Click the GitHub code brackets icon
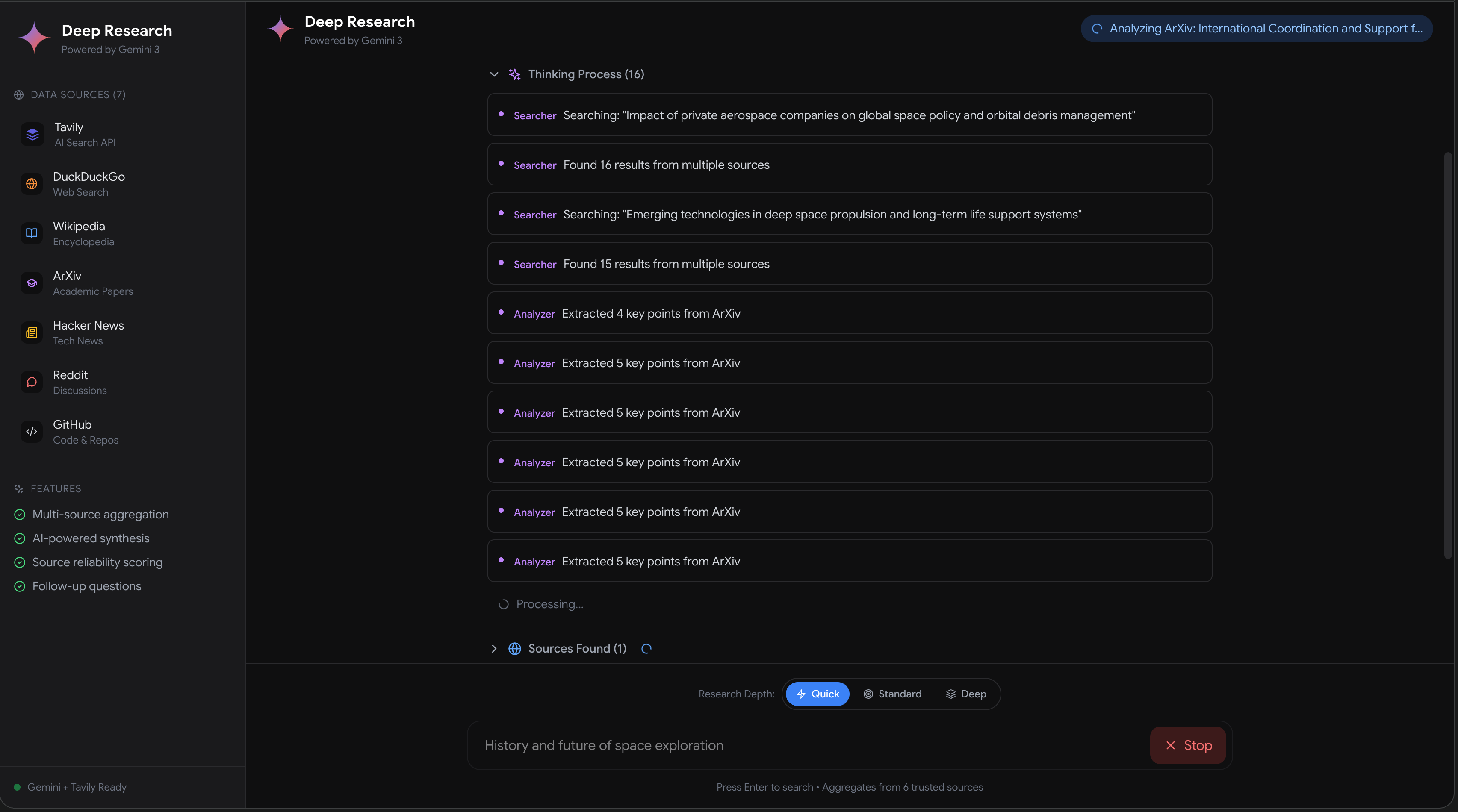Viewport: 1458px width, 812px height. point(32,432)
